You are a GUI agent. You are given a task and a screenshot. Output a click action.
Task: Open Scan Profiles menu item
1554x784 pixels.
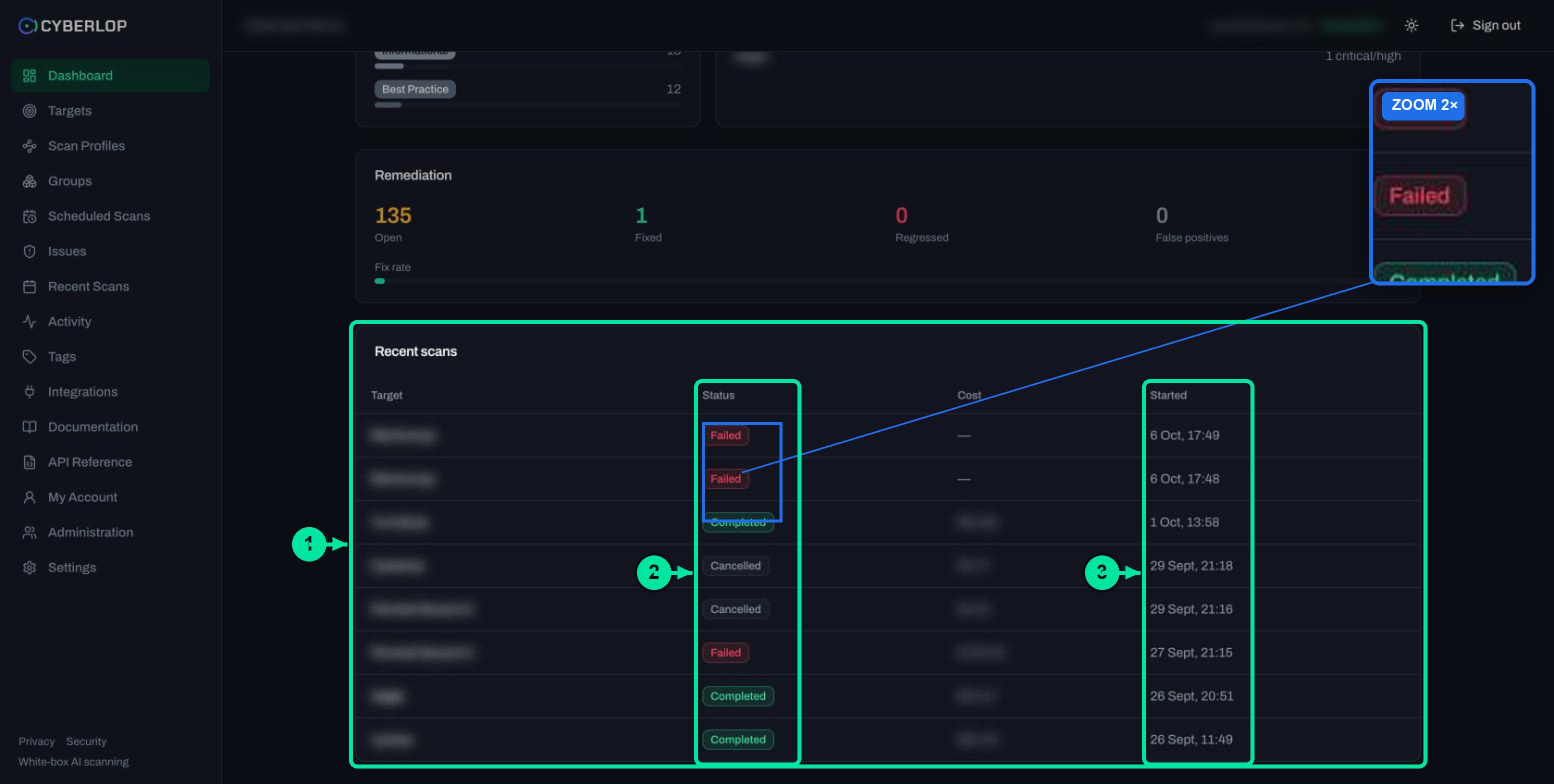[x=110, y=145]
